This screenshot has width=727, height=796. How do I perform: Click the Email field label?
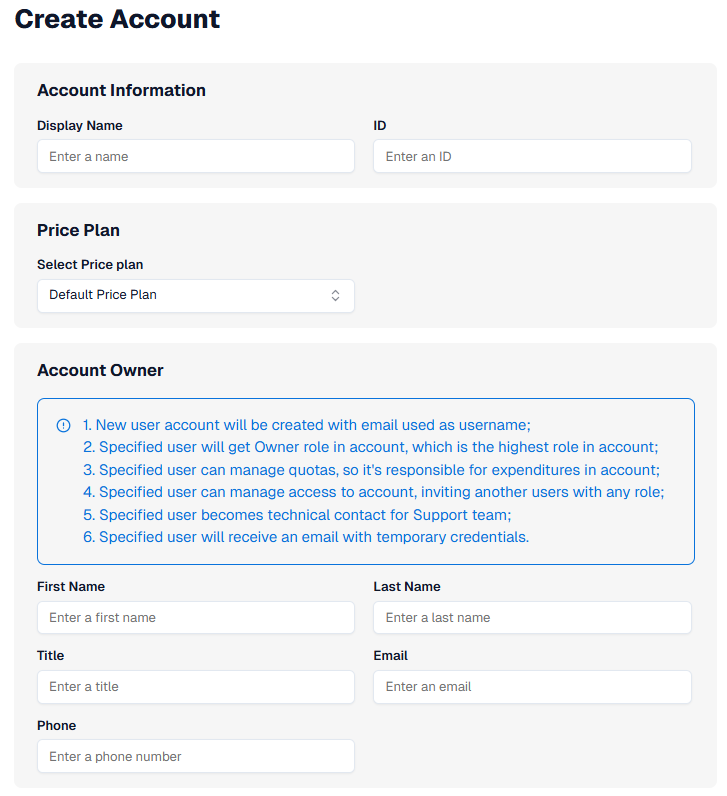[391, 656]
